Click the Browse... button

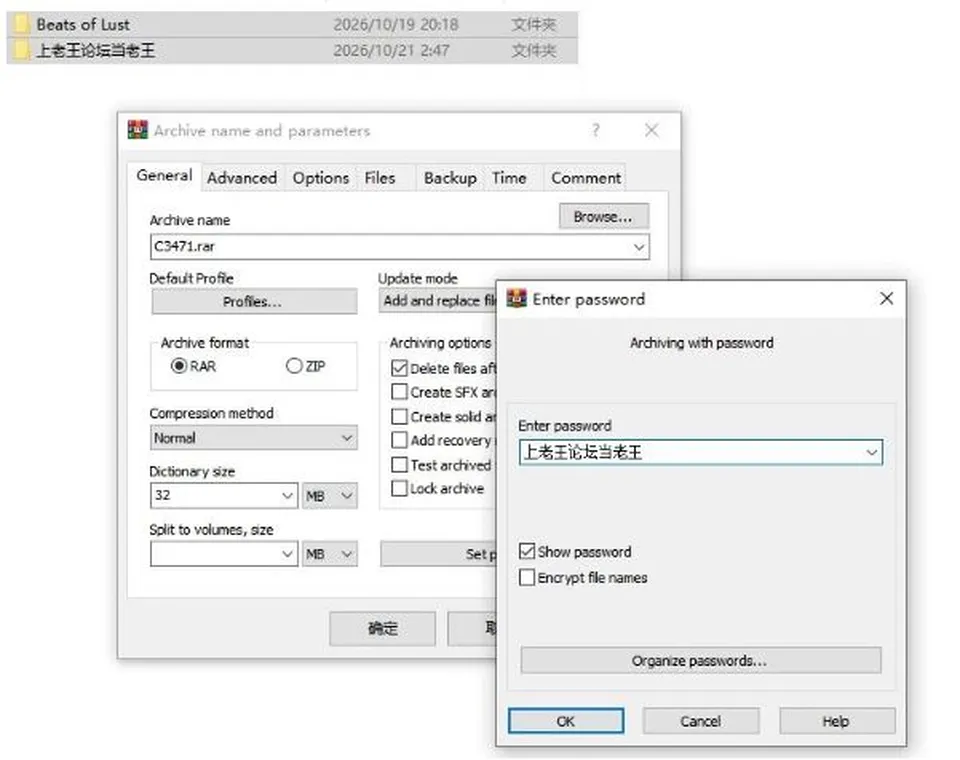point(604,217)
